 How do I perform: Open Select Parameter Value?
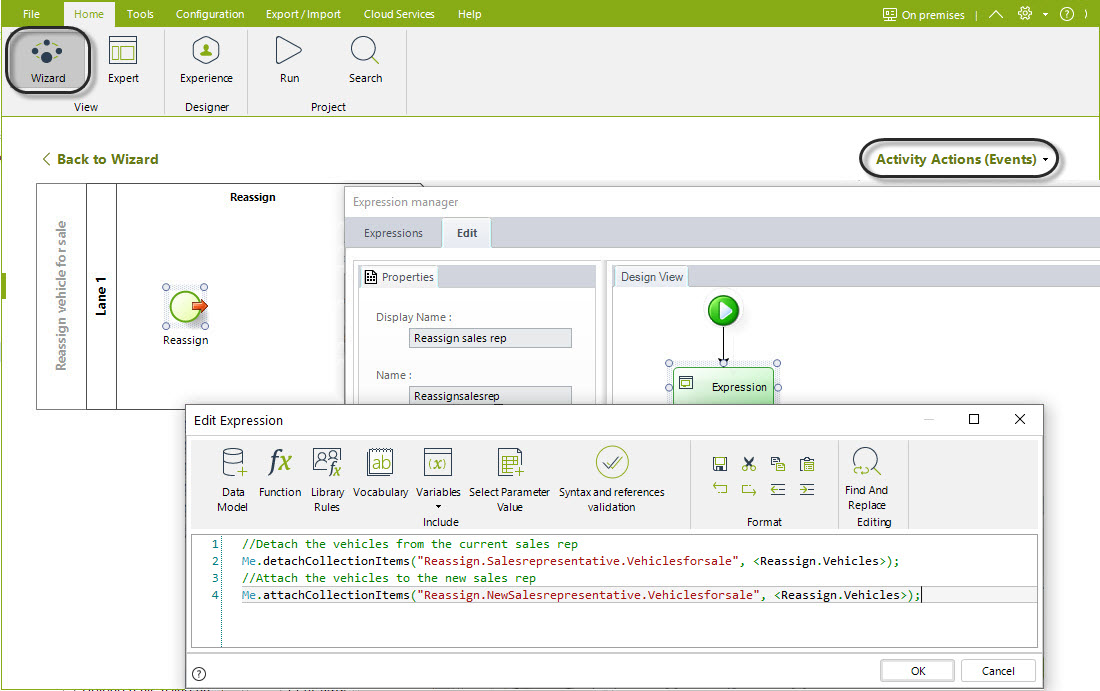click(509, 480)
